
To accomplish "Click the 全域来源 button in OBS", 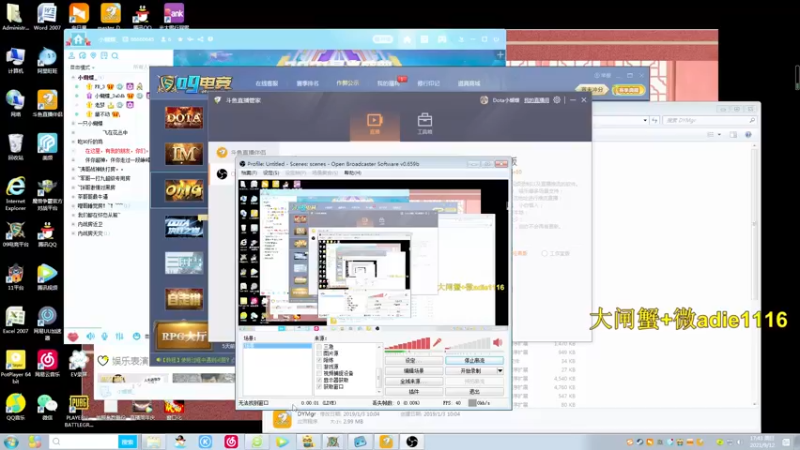I will 414,381.
